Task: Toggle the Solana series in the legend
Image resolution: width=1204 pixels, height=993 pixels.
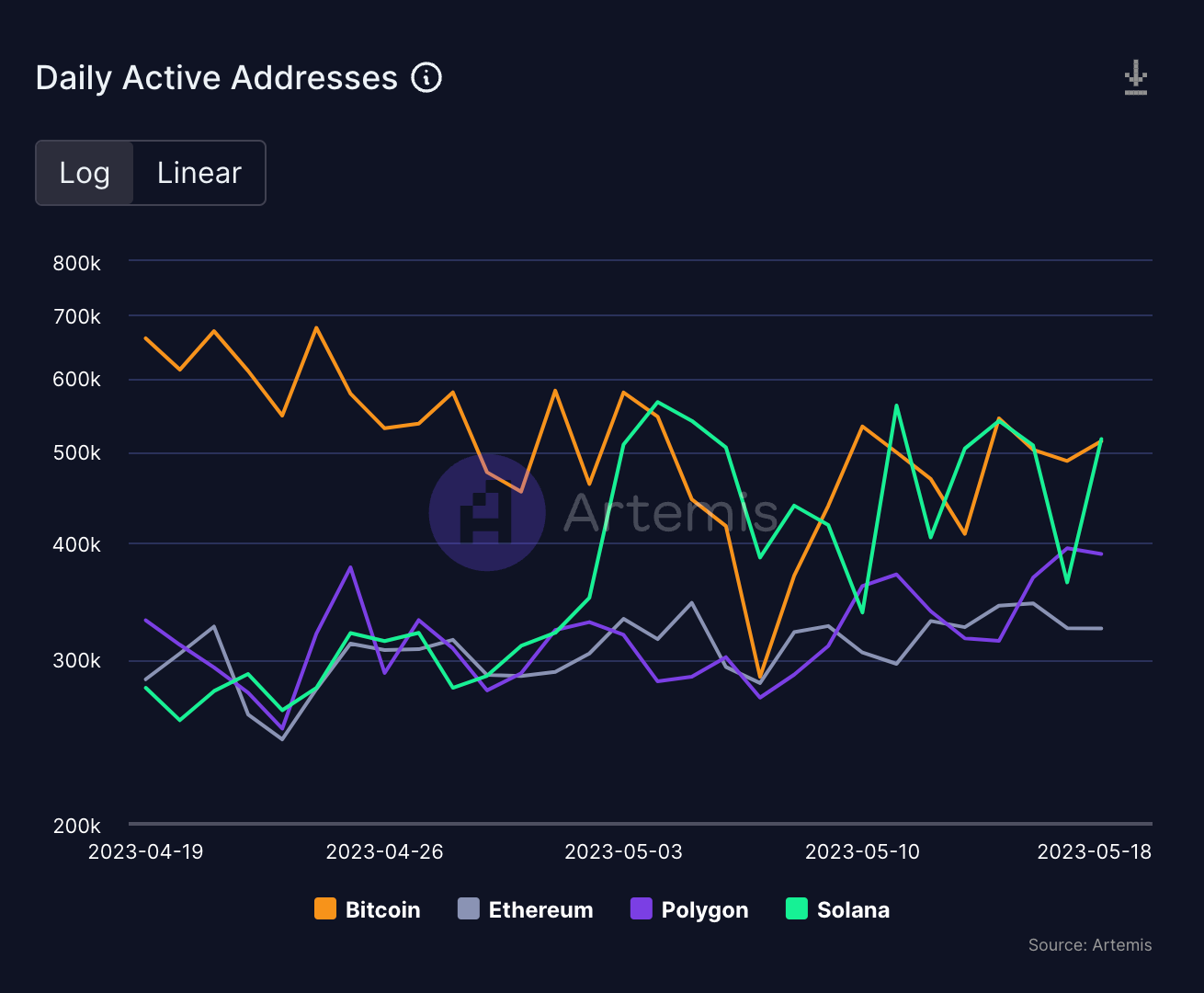Action: (838, 909)
